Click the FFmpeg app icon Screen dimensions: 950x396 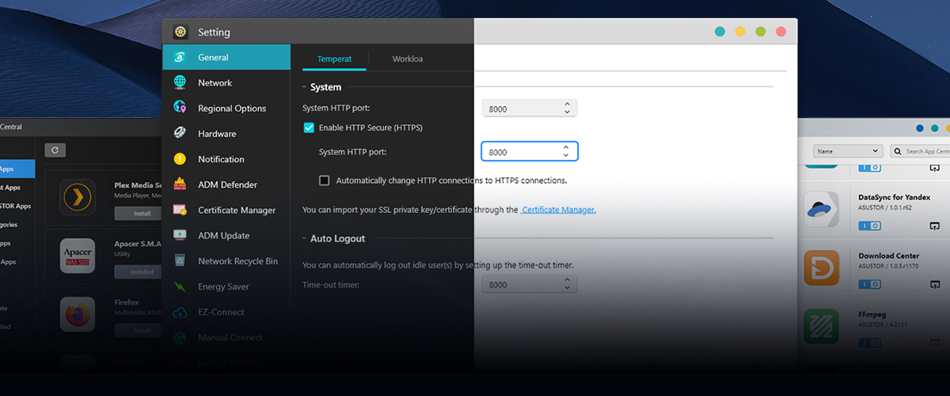point(822,326)
